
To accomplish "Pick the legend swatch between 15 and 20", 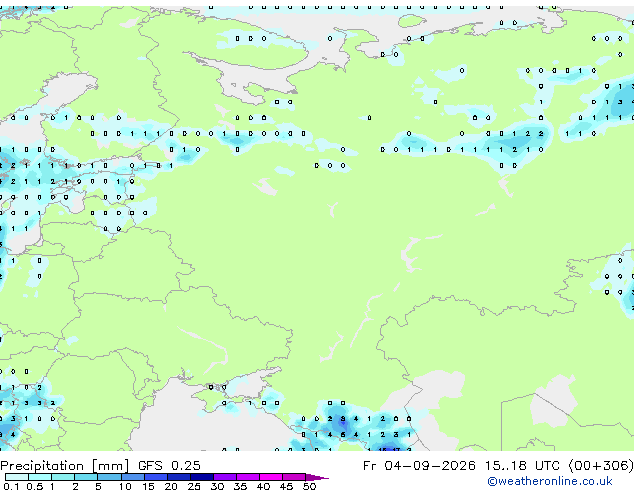I will click(x=156, y=477).
